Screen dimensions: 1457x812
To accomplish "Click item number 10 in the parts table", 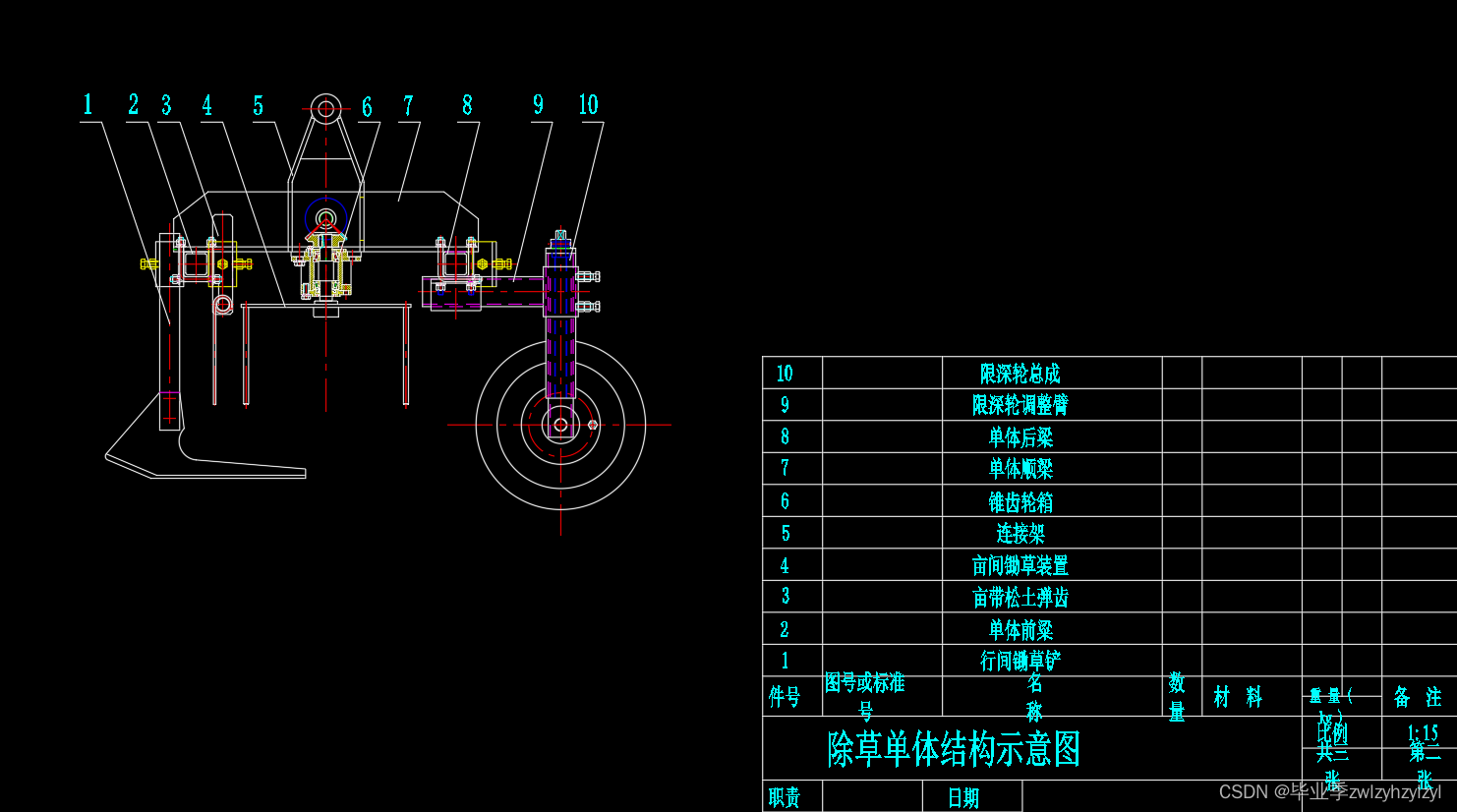I will point(785,374).
